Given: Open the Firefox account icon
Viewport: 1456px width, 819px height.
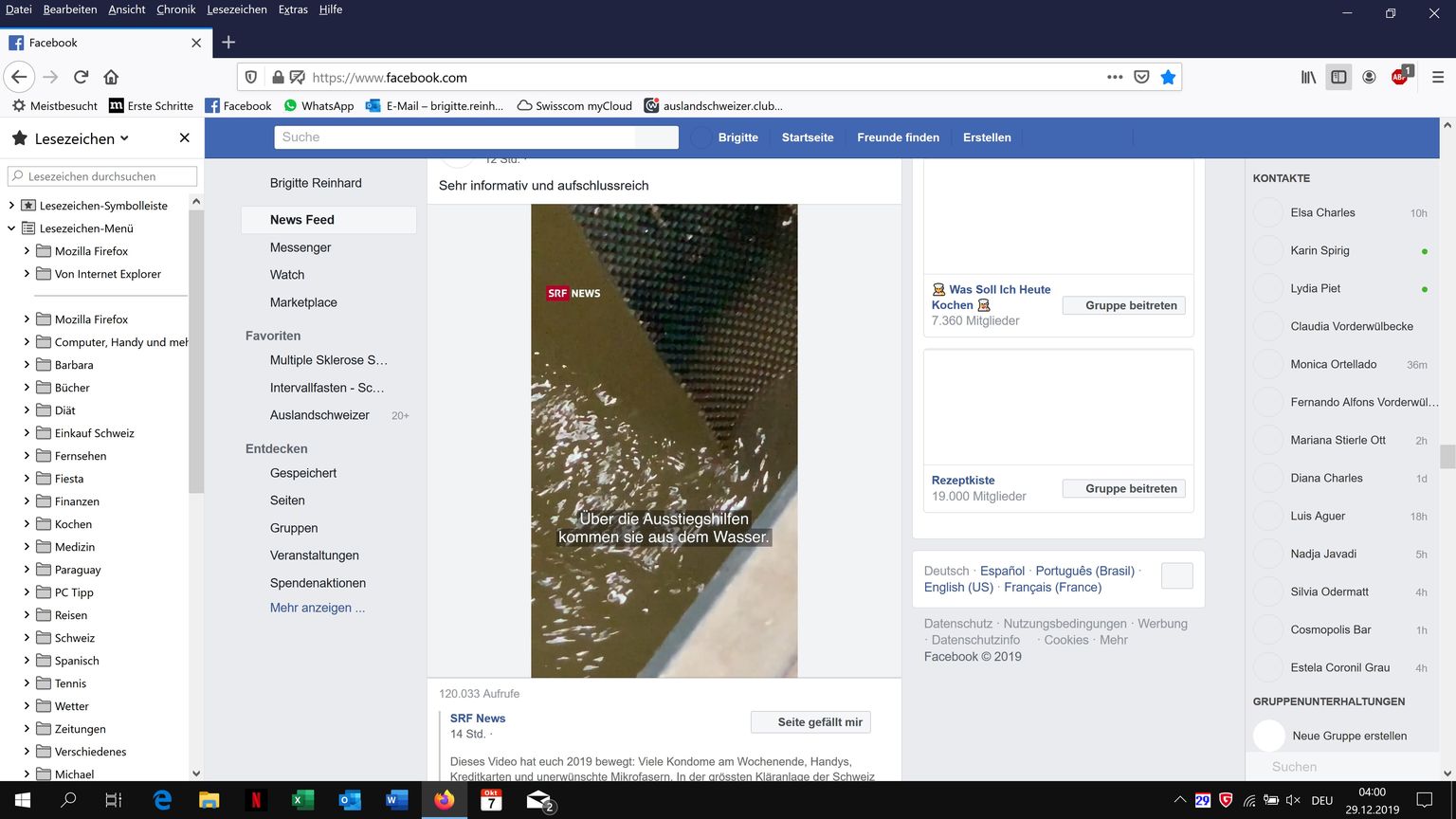Looking at the screenshot, I should coord(1369,77).
